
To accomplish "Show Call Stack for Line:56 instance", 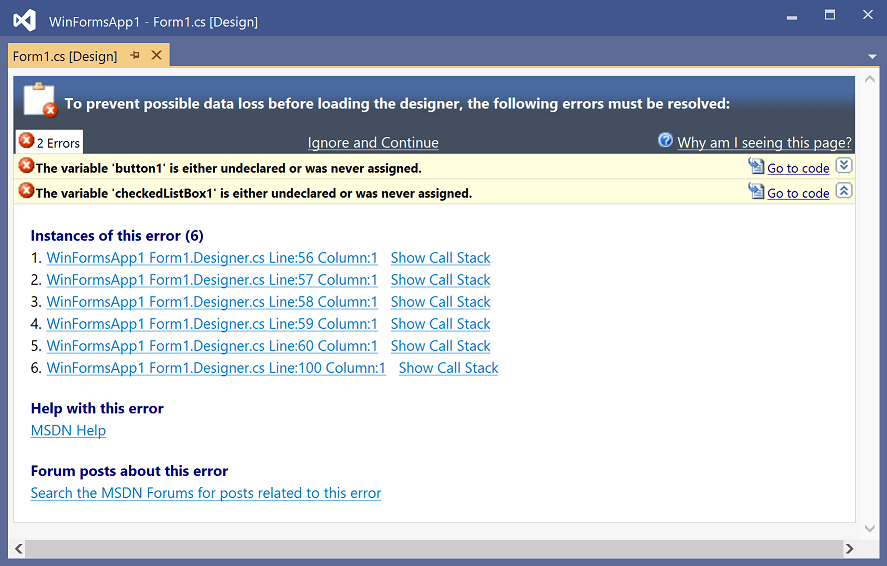I will [x=441, y=258].
